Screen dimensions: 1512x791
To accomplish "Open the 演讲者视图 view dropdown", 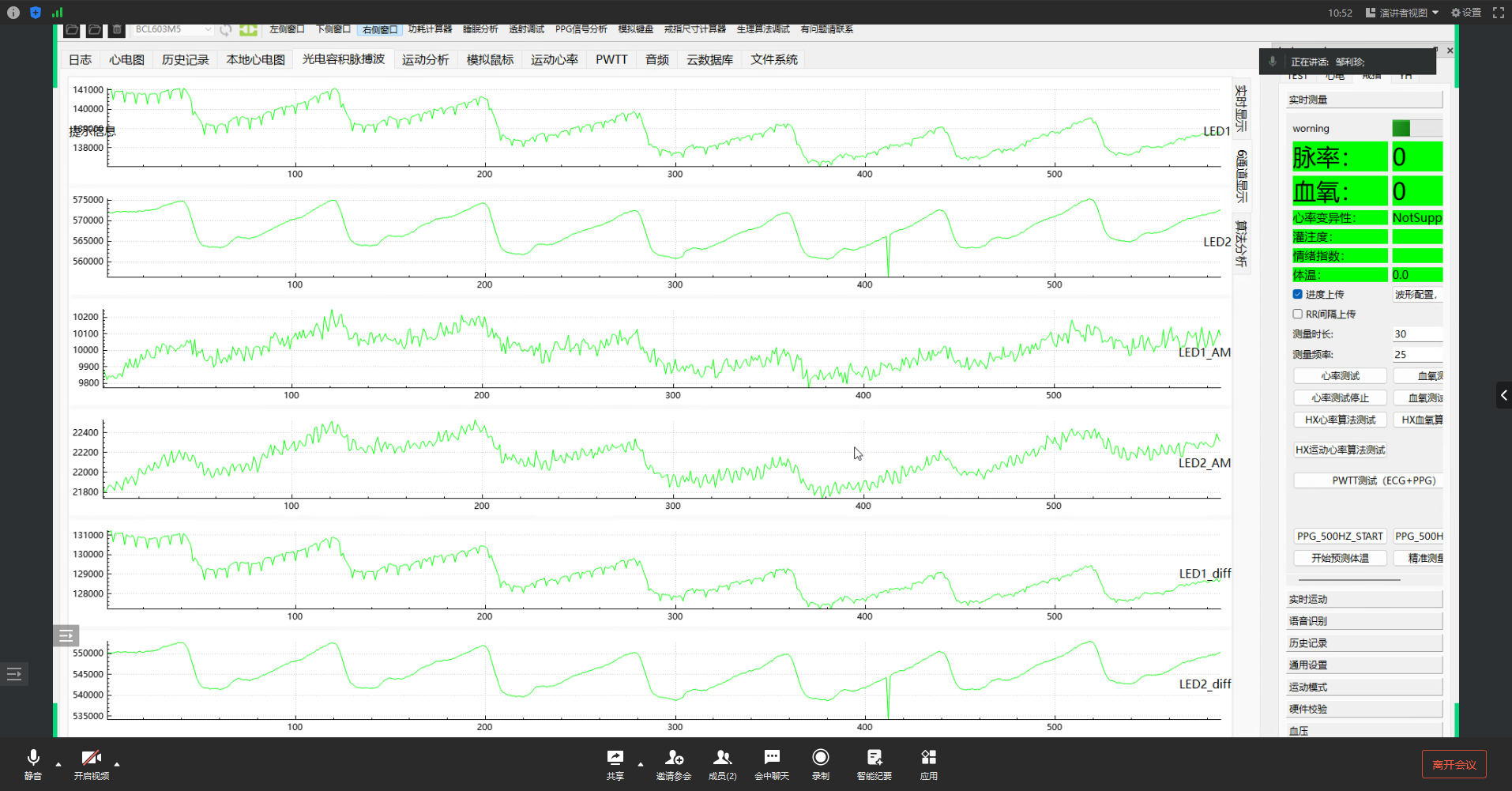I will point(1402,13).
